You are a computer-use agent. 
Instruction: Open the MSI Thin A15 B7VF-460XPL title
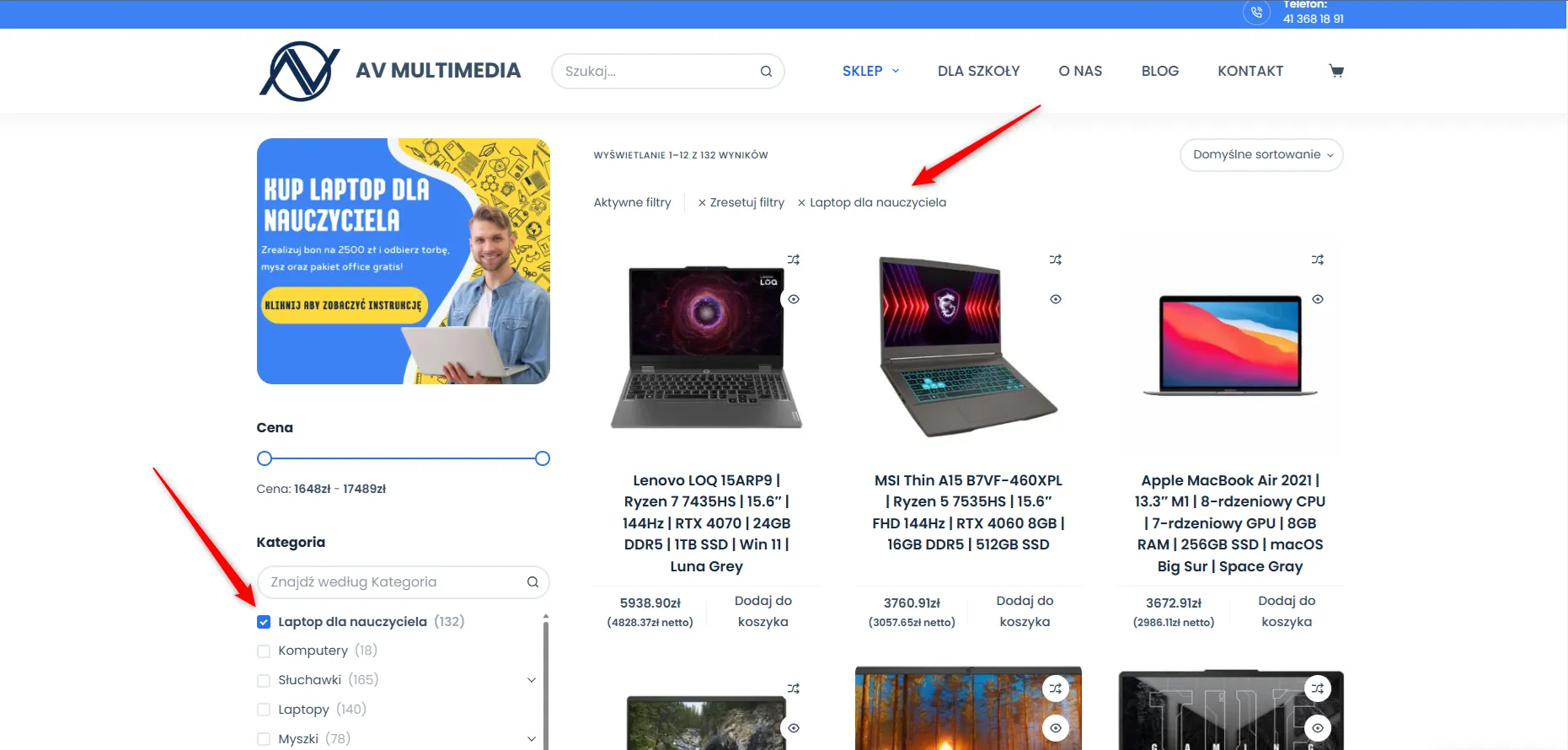tap(968, 512)
